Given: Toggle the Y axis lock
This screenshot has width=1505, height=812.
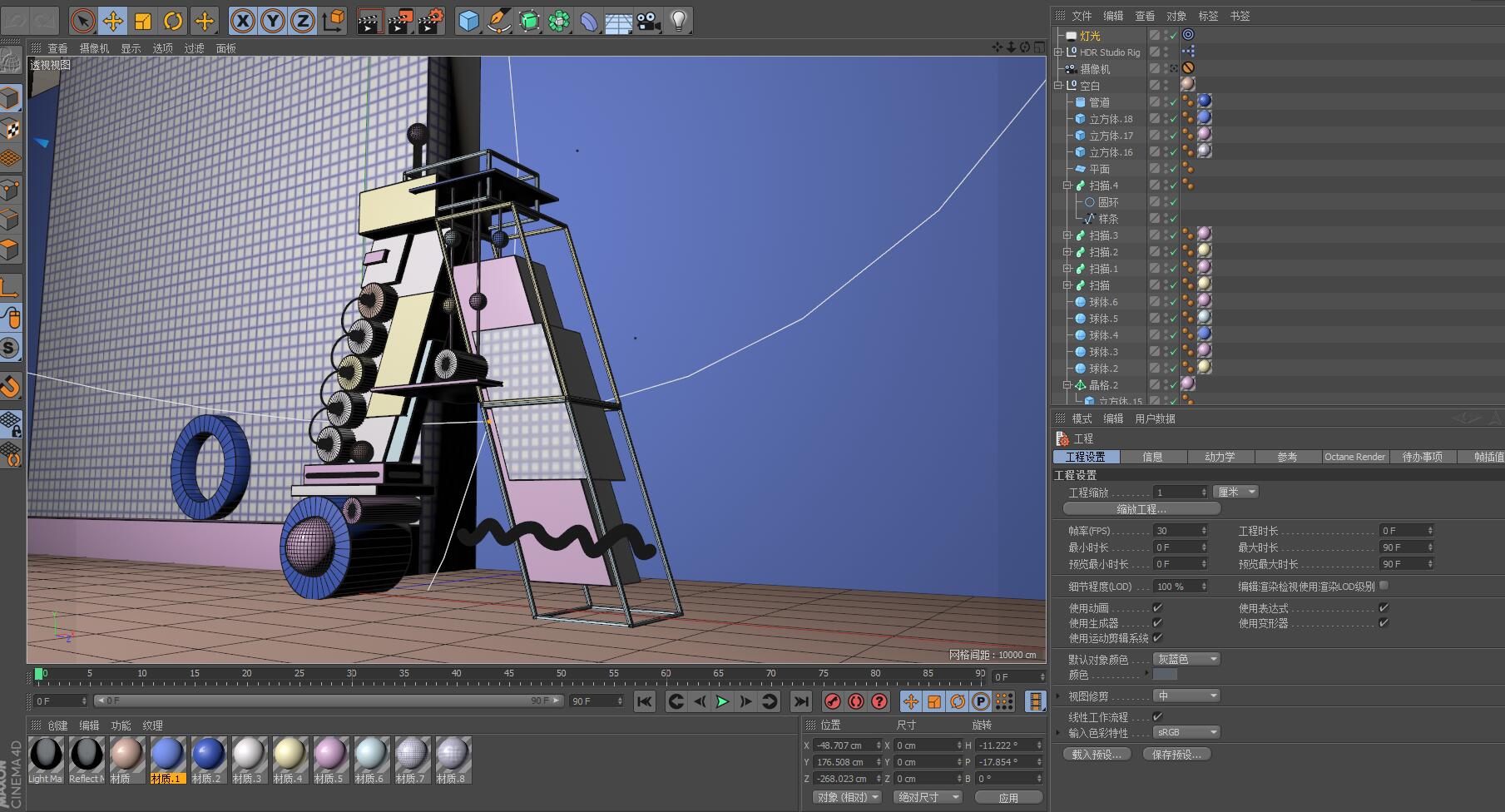Looking at the screenshot, I should tap(272, 21).
